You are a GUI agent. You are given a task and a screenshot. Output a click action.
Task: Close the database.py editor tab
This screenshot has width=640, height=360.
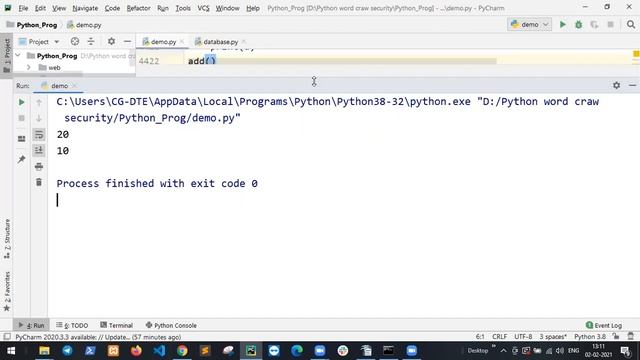click(x=244, y=42)
